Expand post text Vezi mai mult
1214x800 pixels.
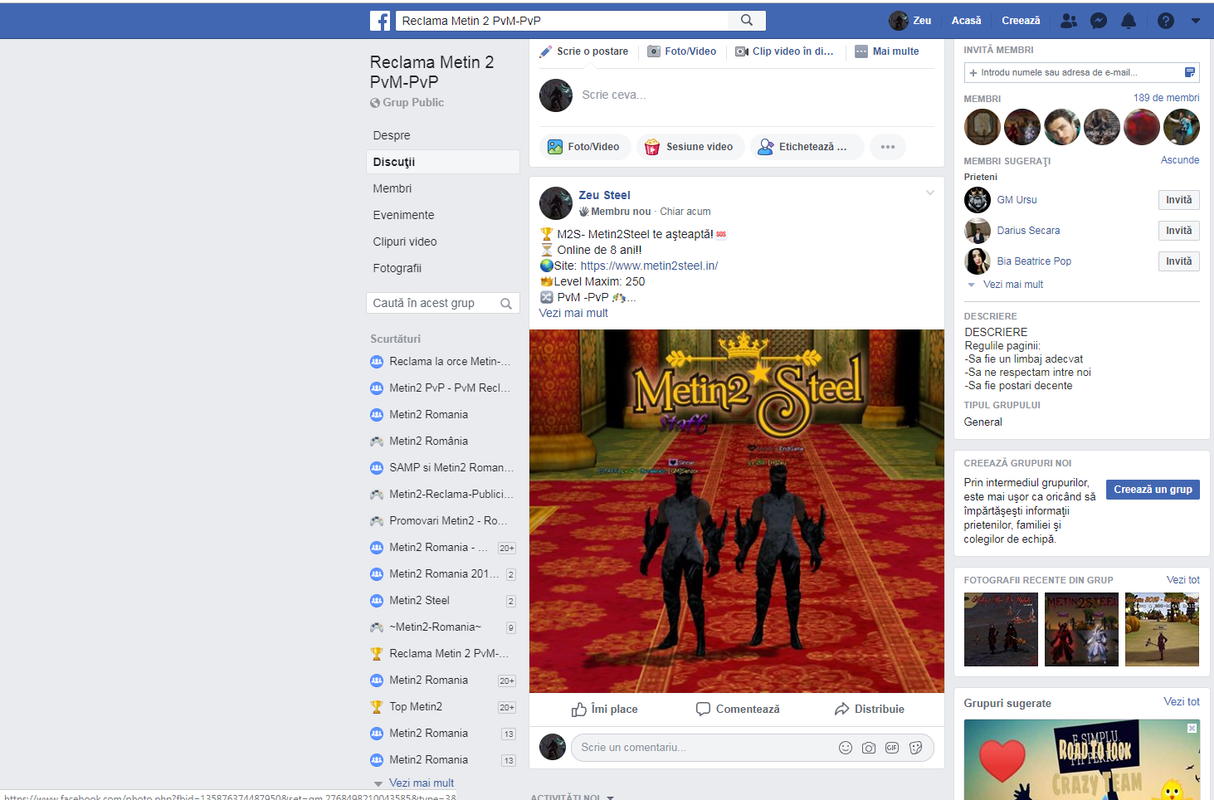click(x=573, y=313)
